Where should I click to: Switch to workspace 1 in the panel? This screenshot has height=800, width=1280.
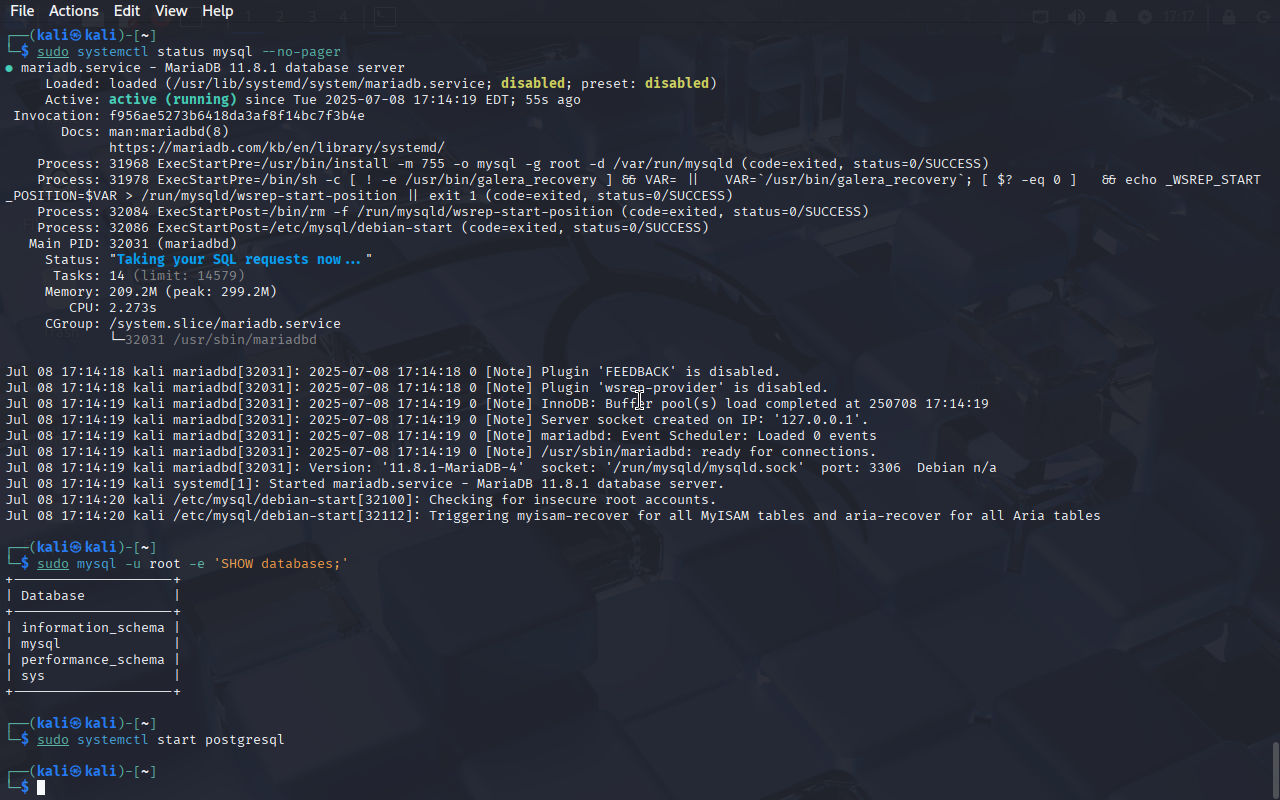pyautogui.click(x=248, y=17)
